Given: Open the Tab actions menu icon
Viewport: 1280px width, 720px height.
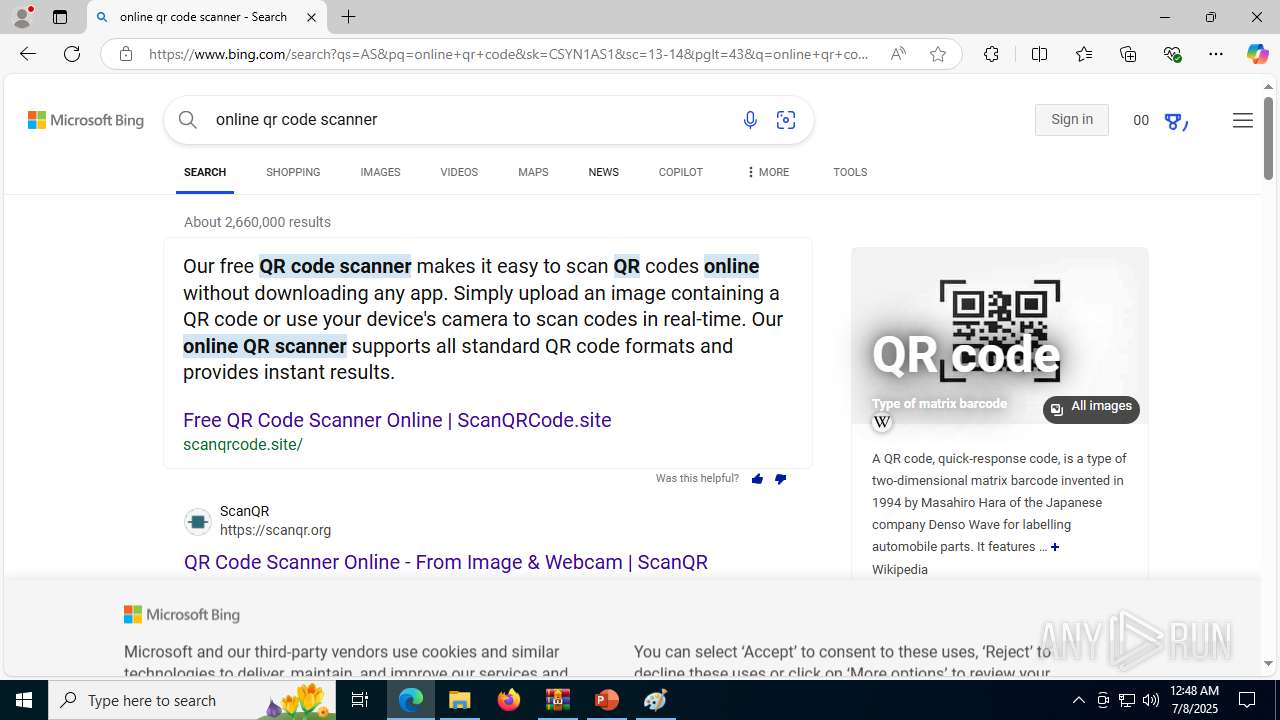Looking at the screenshot, I should click(x=60, y=17).
